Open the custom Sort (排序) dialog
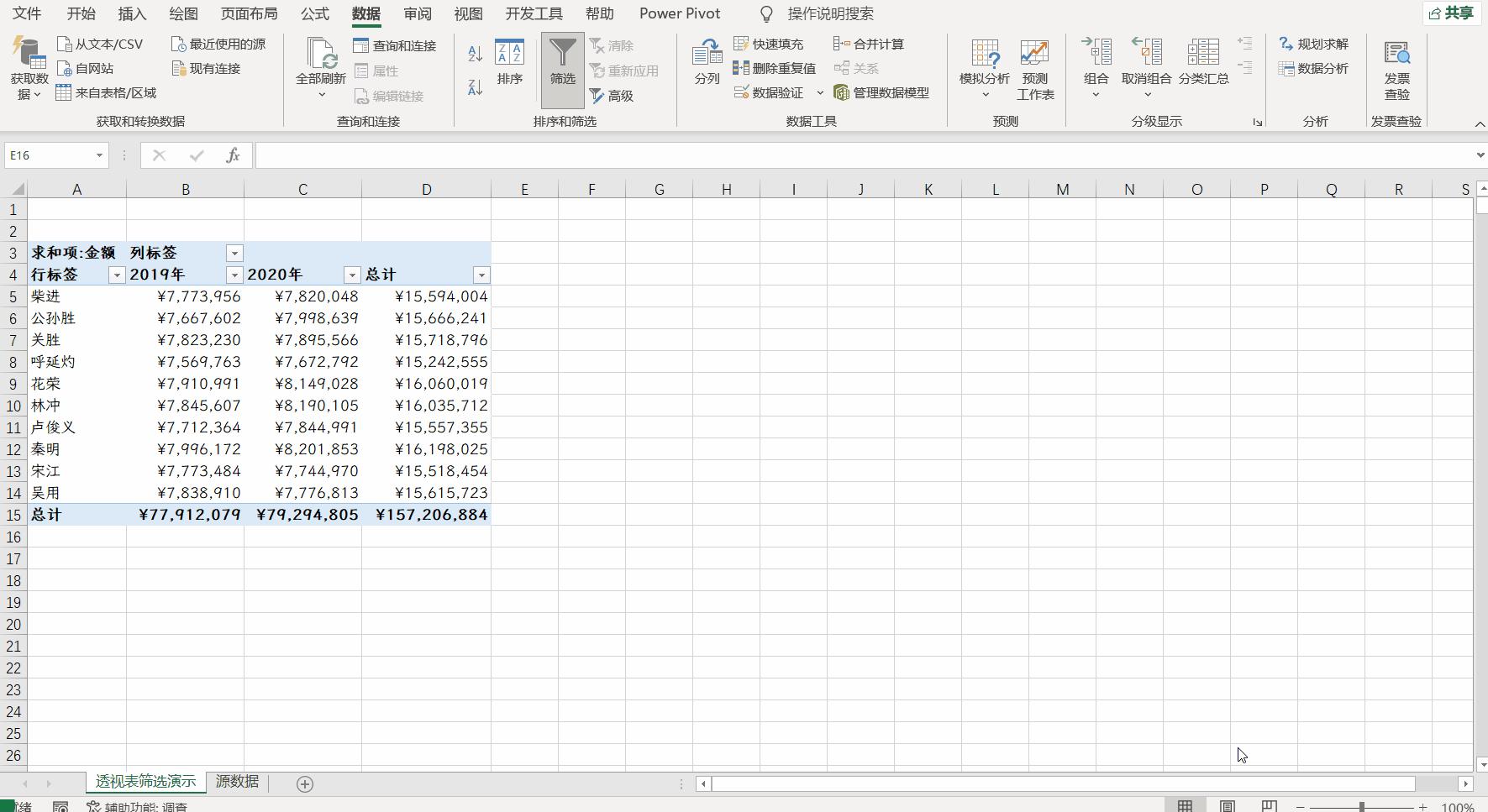This screenshot has width=1488, height=812. coord(509,62)
